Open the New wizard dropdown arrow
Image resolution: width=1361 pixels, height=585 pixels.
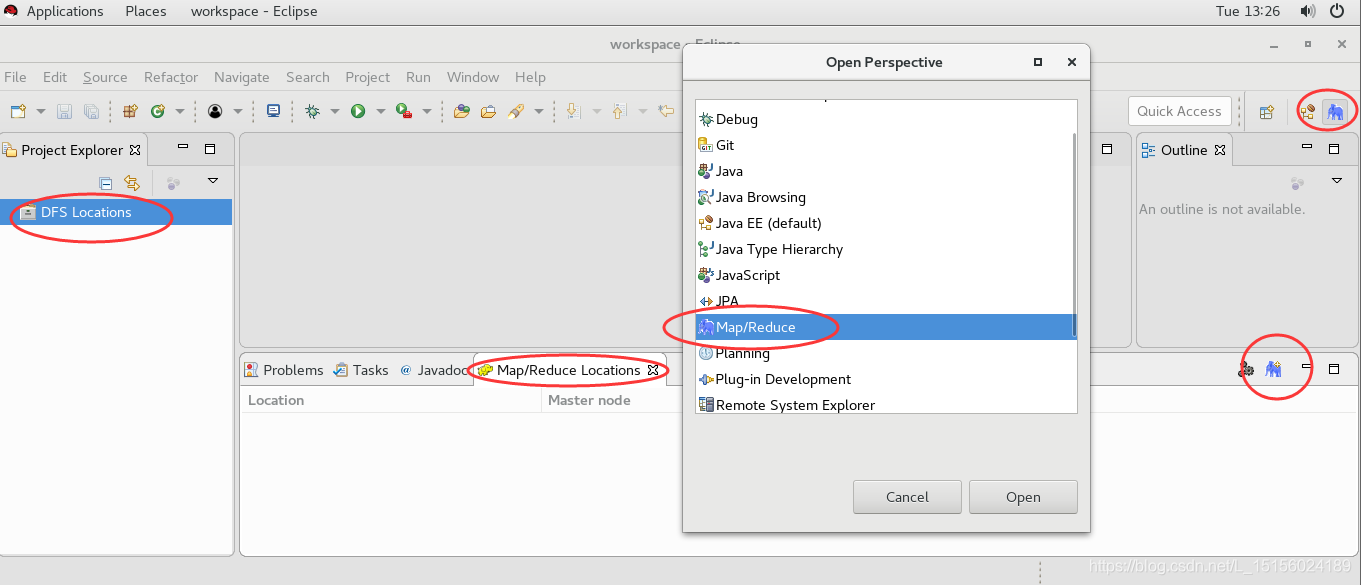(41, 112)
